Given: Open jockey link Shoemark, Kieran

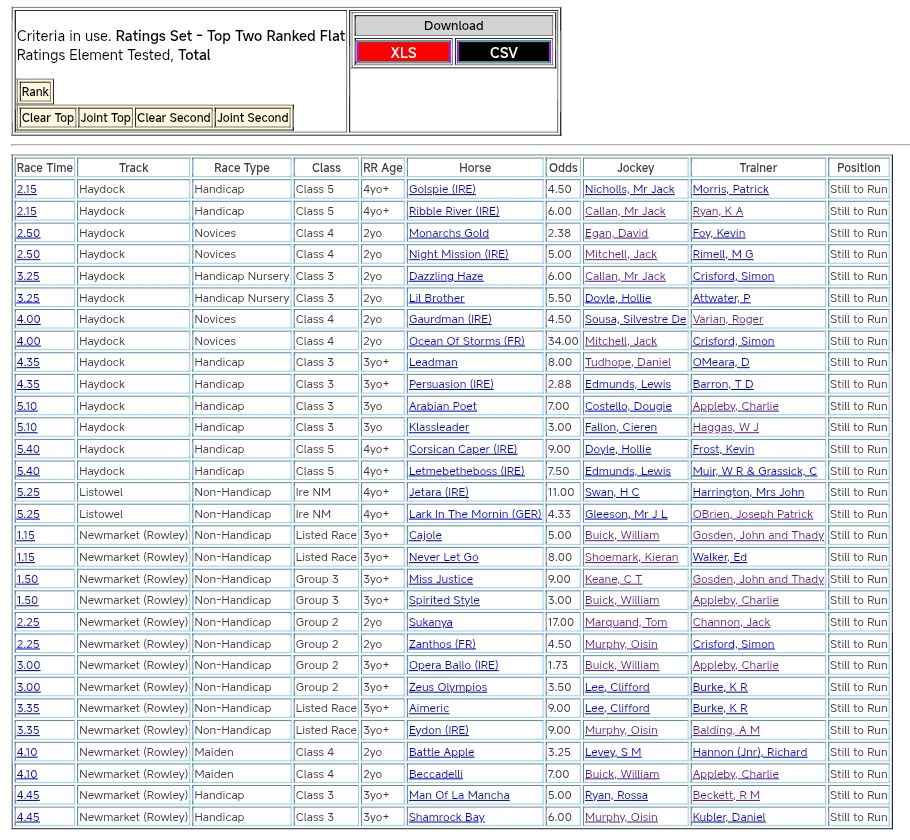Looking at the screenshot, I should click(x=631, y=557).
